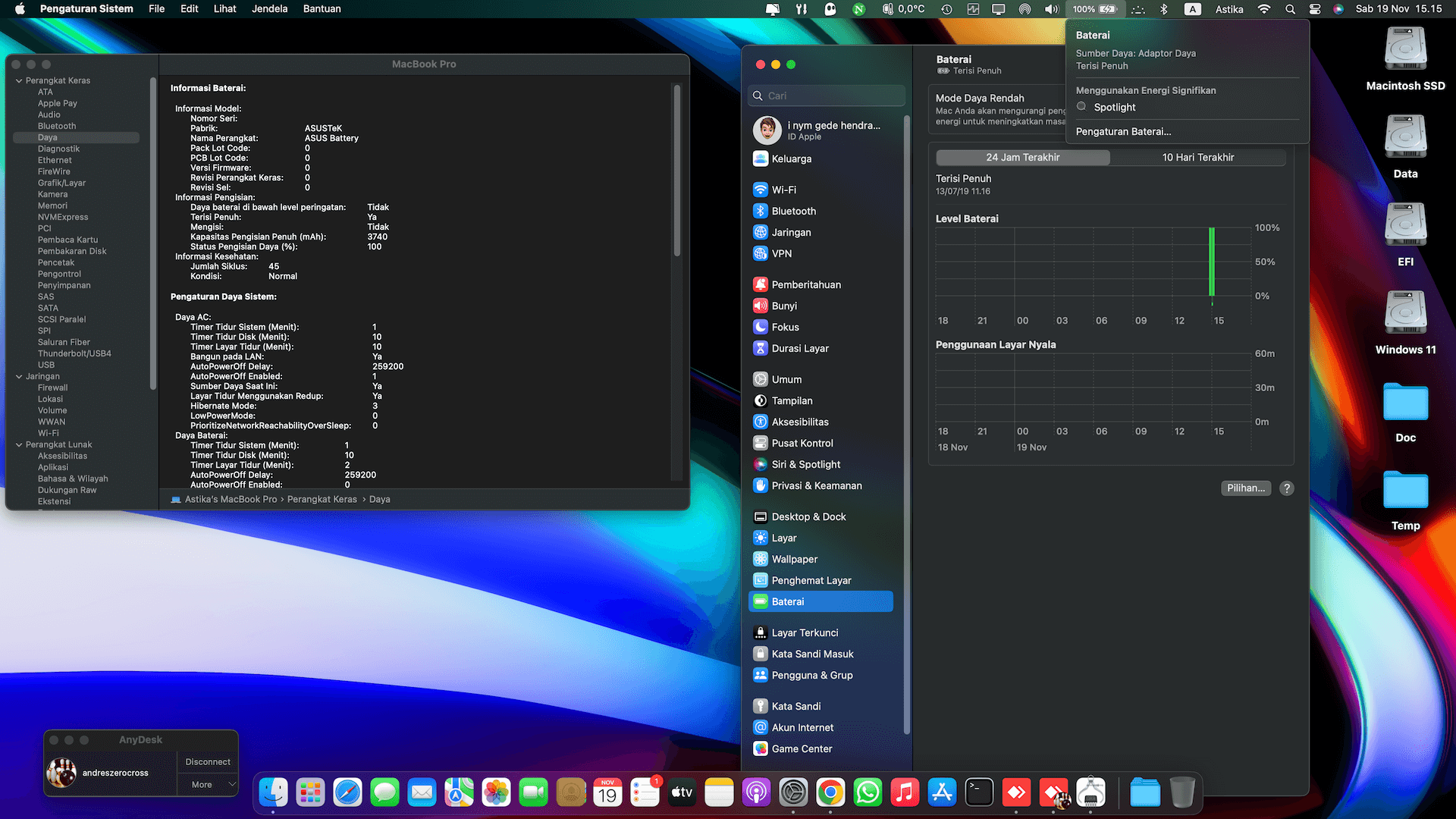Open WhatsApp from the Dock
Image resolution: width=1456 pixels, height=819 pixels.
coord(868,792)
